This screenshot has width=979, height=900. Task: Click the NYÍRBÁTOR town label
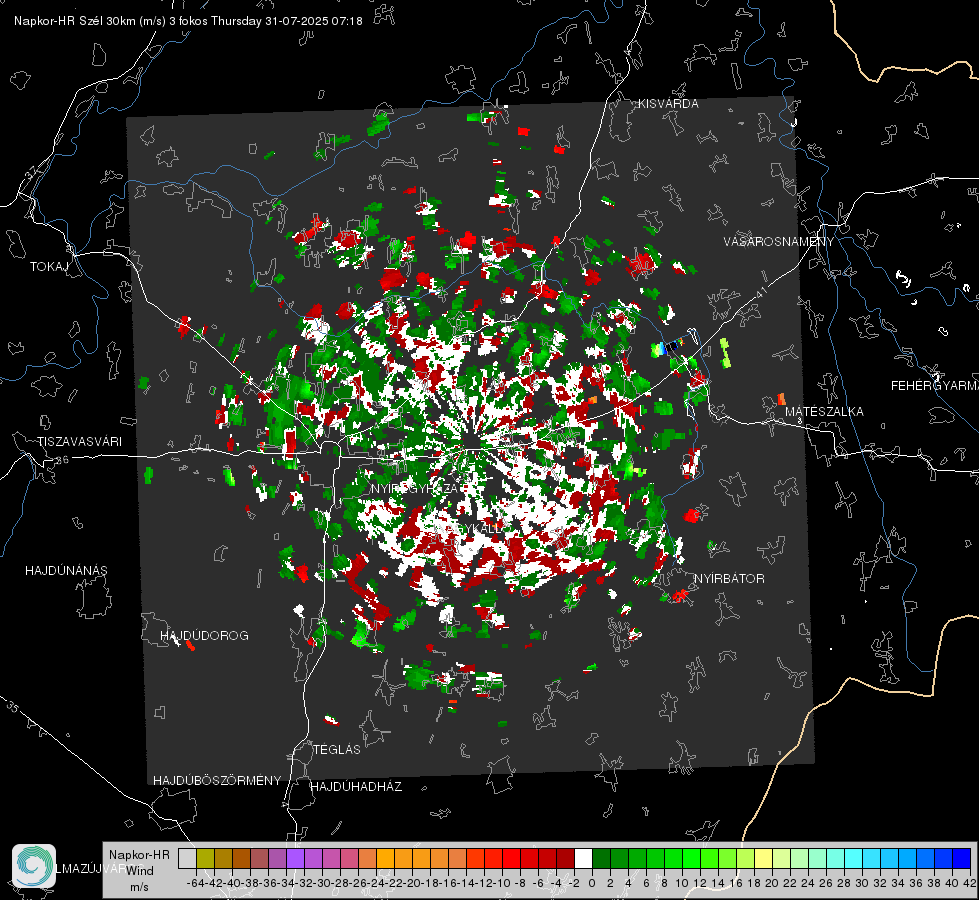[x=729, y=579]
